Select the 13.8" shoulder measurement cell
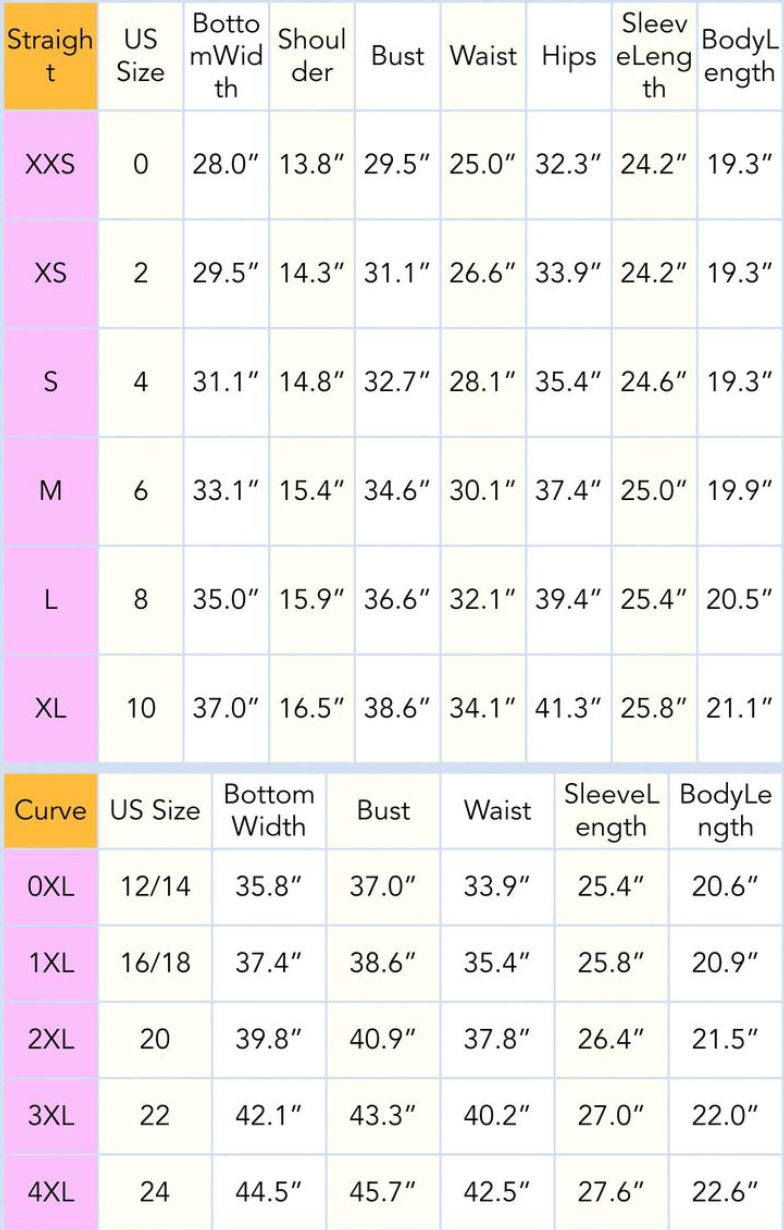Viewport: 784px width, 1230px height. click(x=311, y=164)
